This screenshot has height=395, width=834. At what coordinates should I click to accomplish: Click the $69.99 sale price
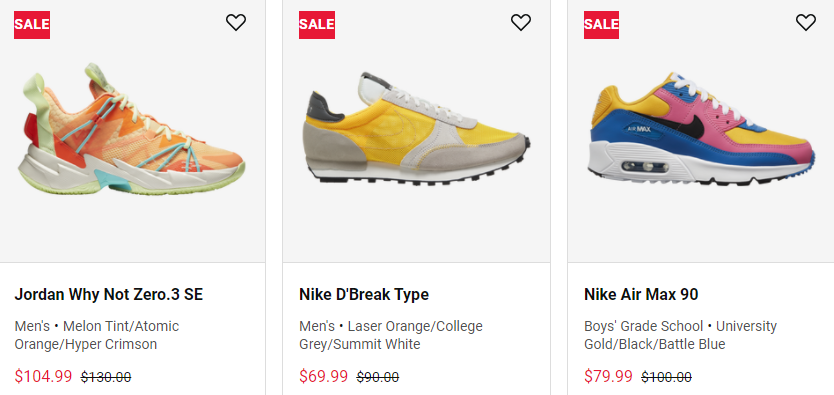323,376
